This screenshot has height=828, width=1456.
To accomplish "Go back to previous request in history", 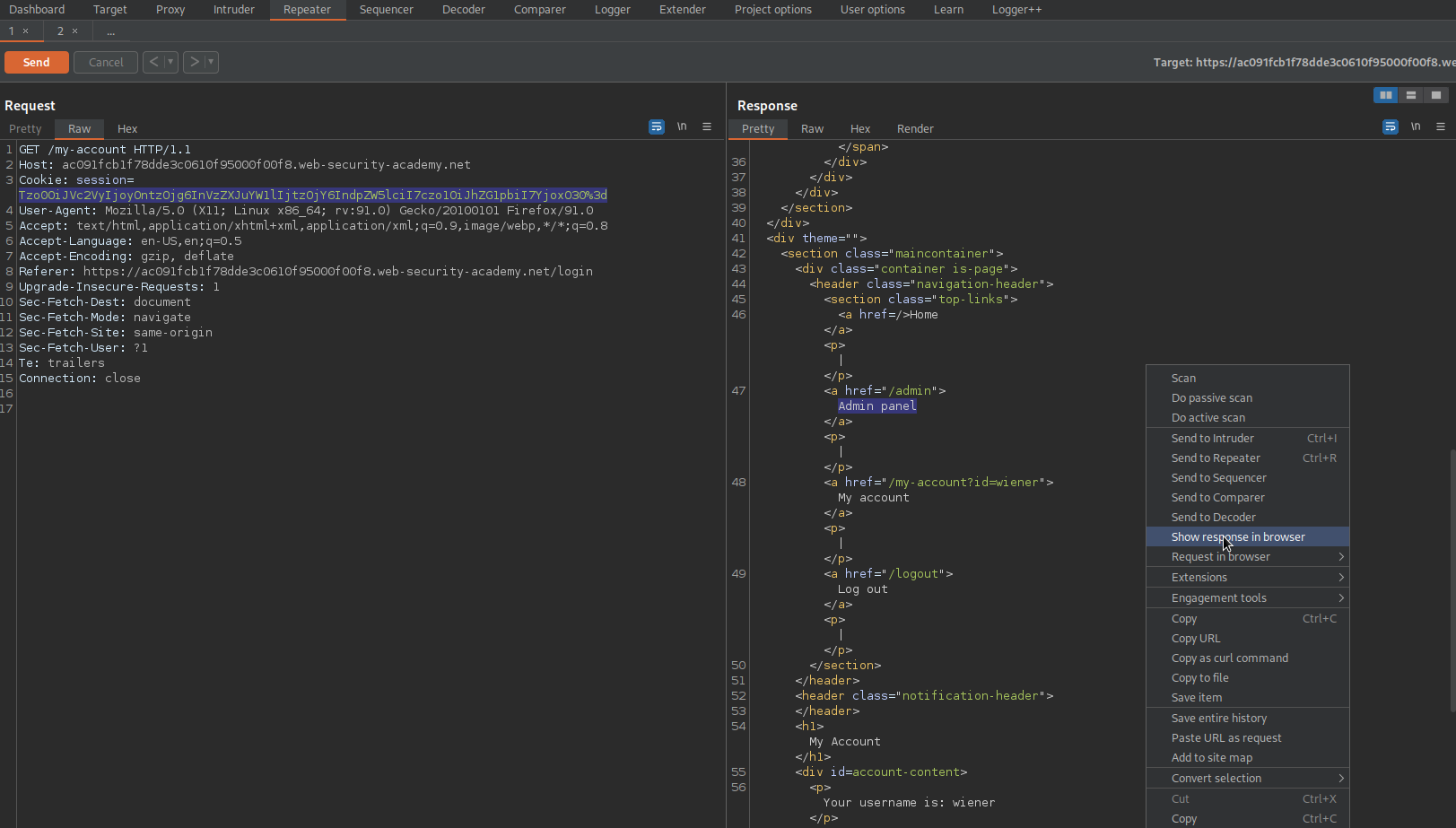I will tap(153, 62).
